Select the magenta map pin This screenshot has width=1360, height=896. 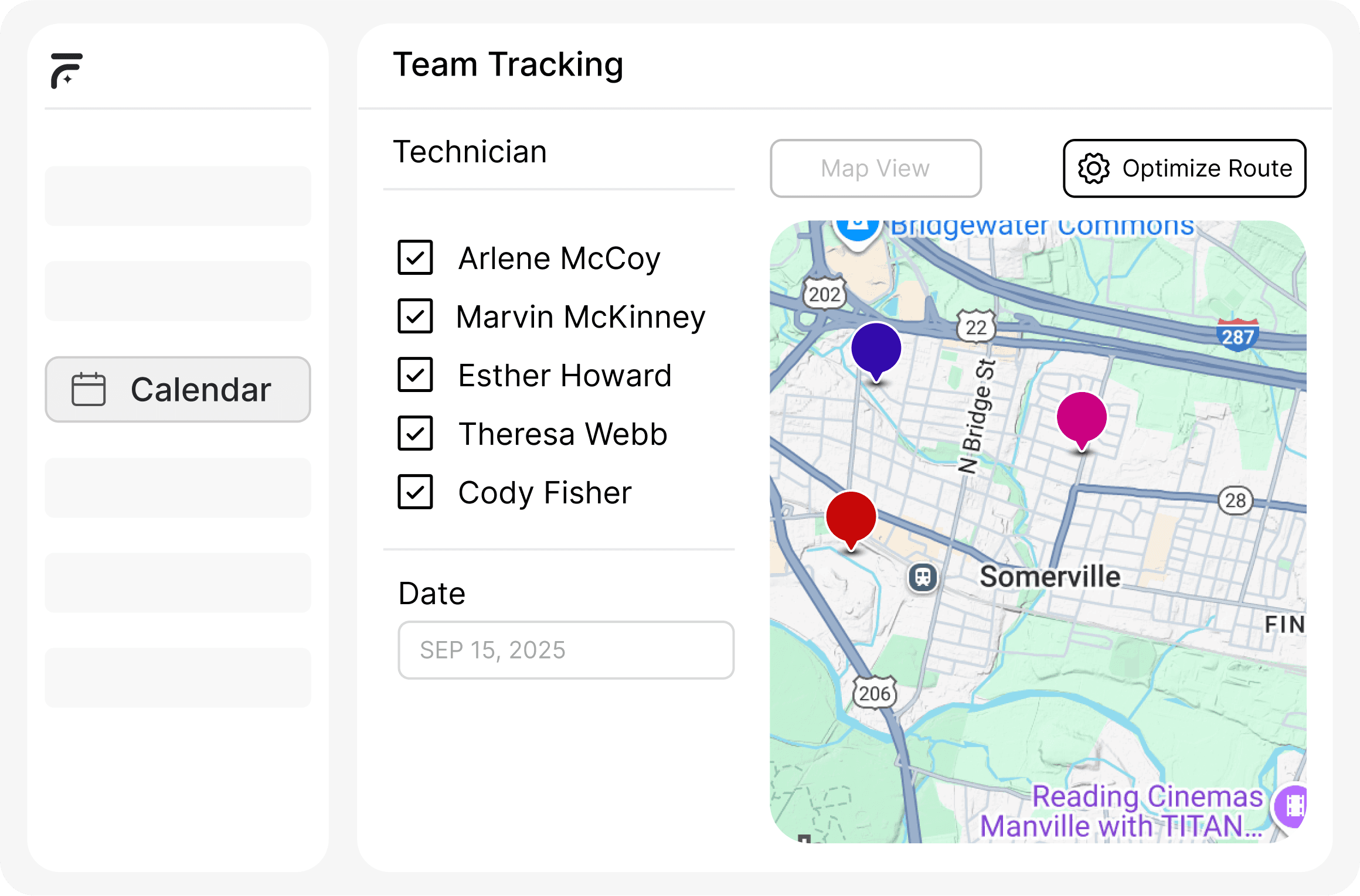click(1082, 417)
